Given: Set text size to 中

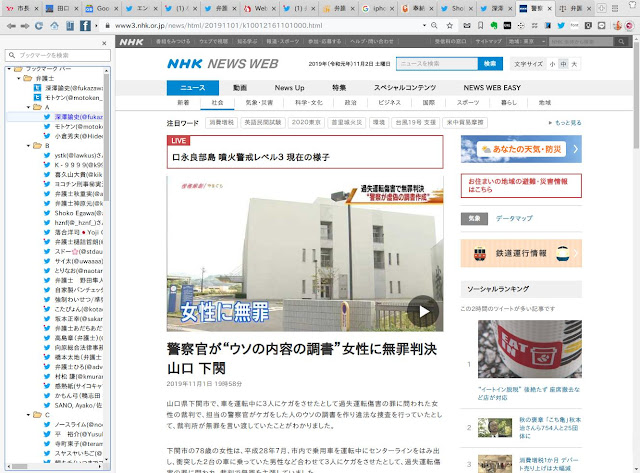Looking at the screenshot, I should click(563, 64).
